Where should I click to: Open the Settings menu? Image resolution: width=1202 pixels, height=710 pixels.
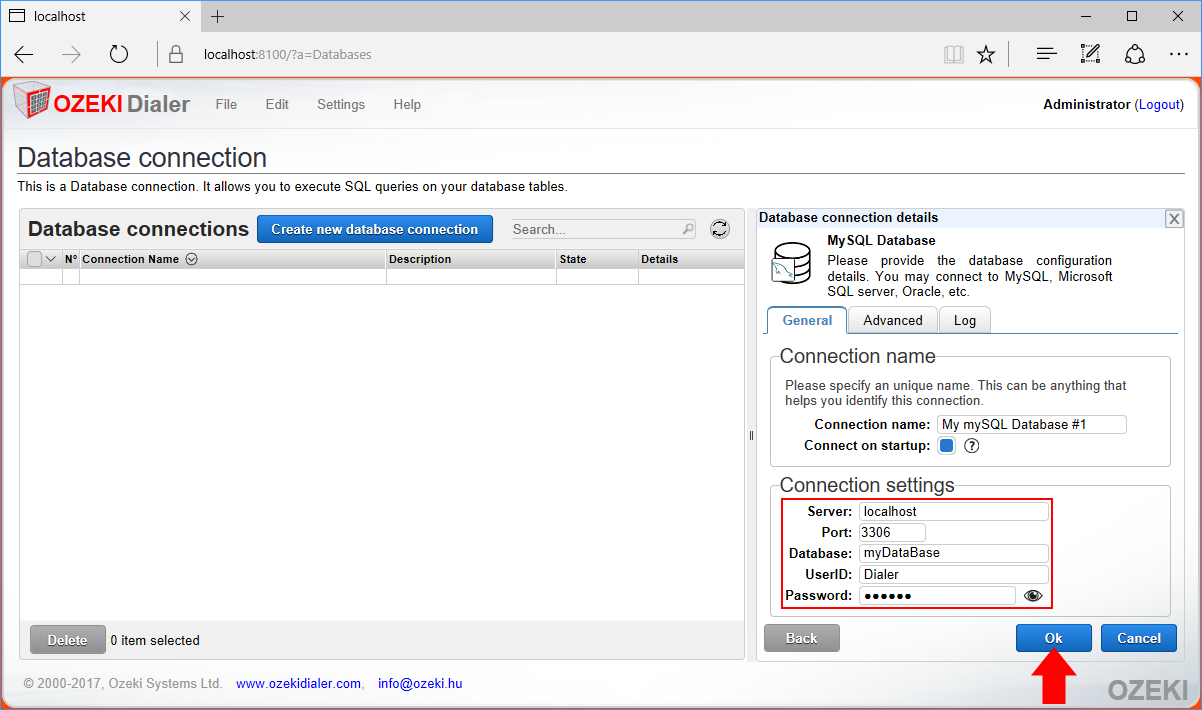(x=340, y=104)
